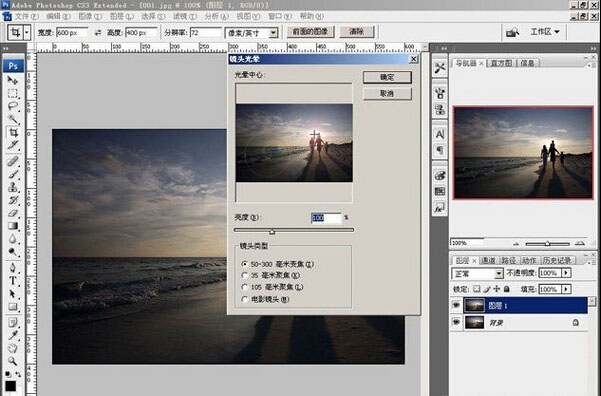Screen dimensions: 601x396
Task: Select 50-300 毫米变焦 lens type
Action: pyautogui.click(x=245, y=264)
